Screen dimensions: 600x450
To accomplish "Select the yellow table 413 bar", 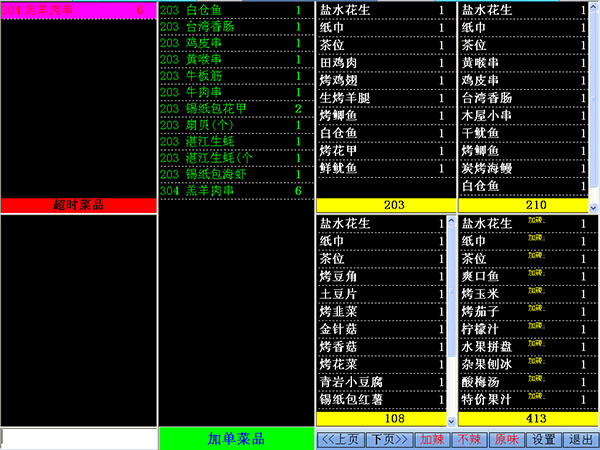I will [523, 417].
